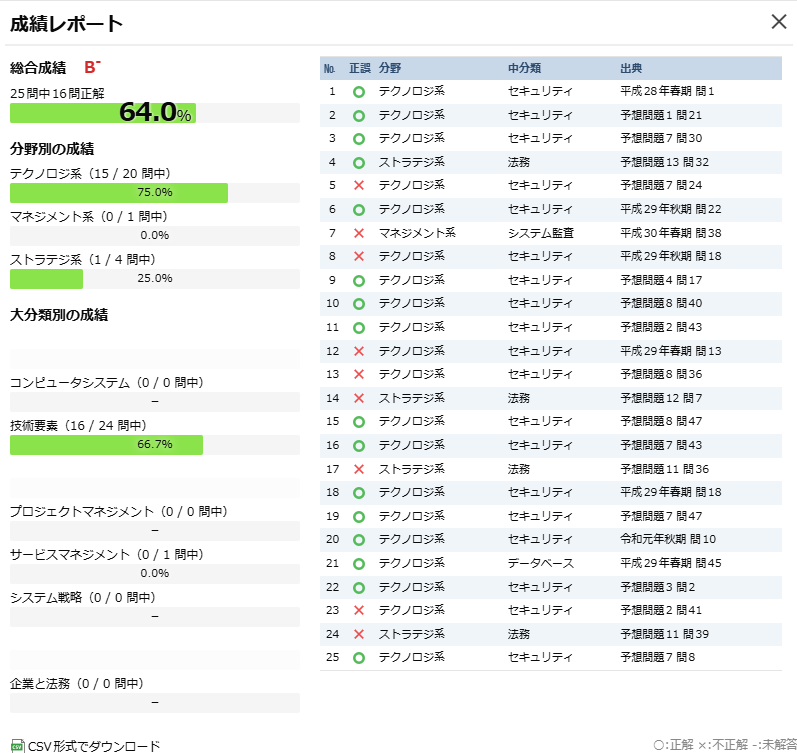Click システム戦略 (0 / 0 問中) label
The height and width of the screenshot is (753, 797).
click(83, 597)
